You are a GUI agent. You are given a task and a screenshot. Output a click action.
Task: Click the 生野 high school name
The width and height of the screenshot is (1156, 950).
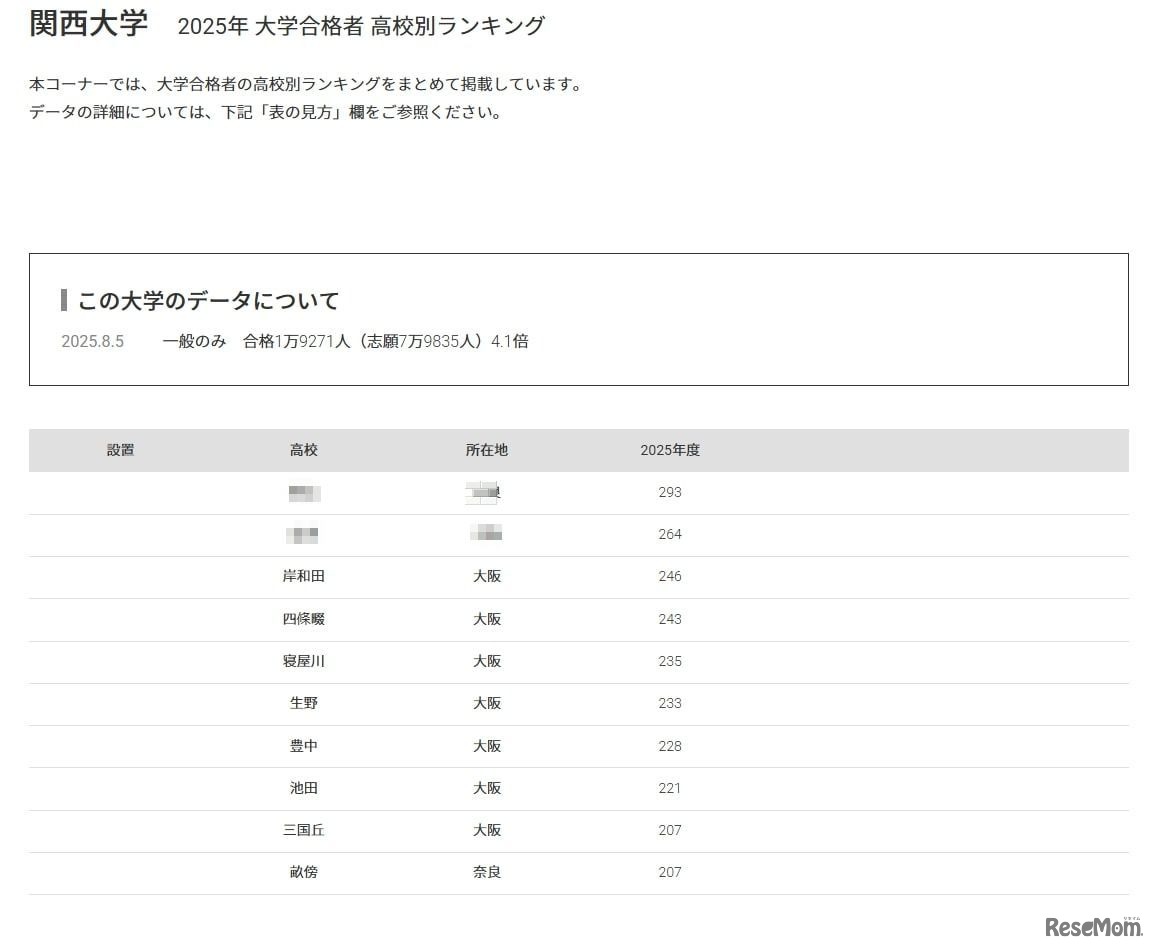(x=304, y=703)
